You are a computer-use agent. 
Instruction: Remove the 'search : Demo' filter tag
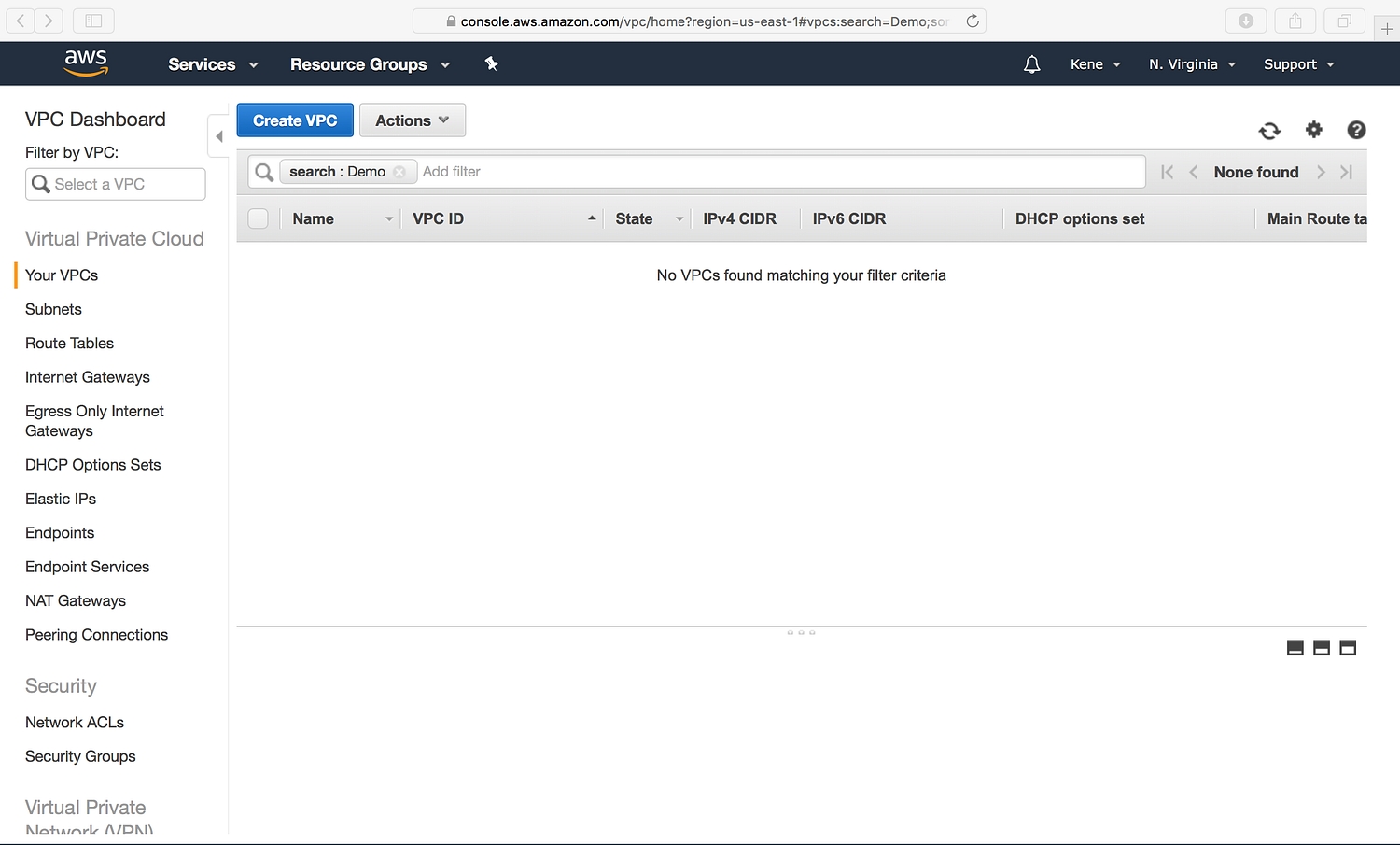coord(399,172)
